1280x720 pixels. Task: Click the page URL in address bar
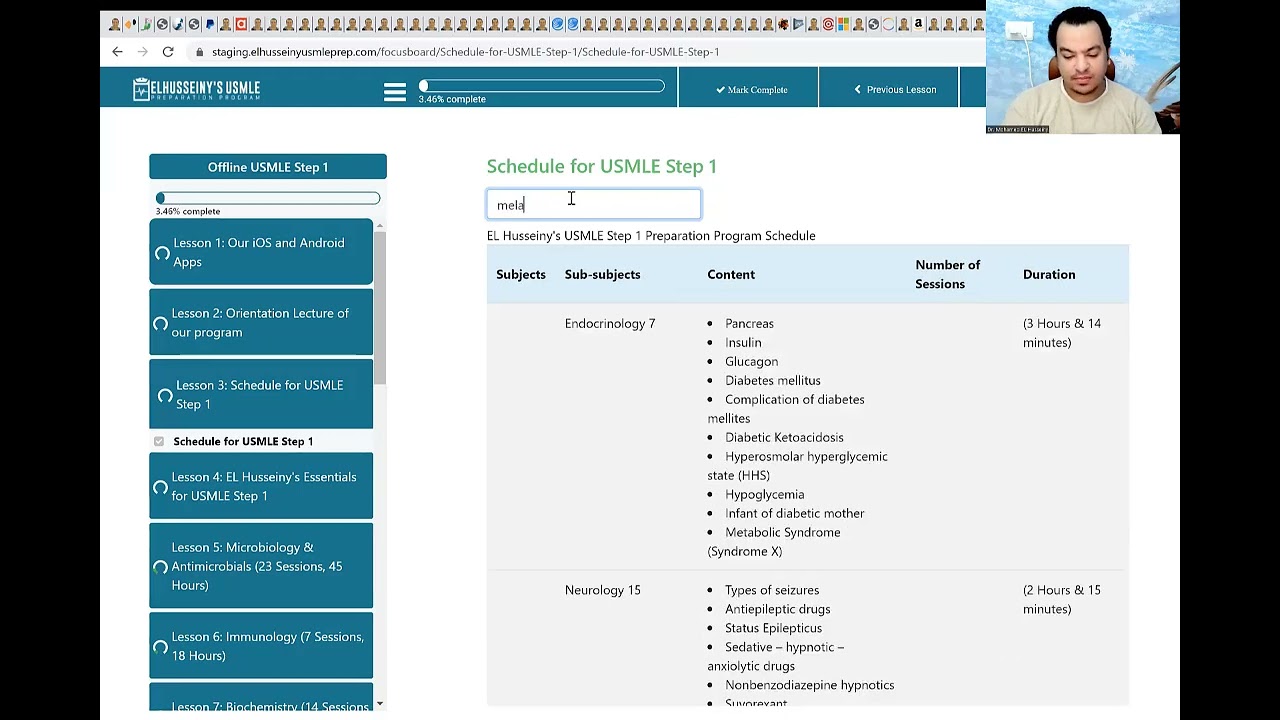point(465,52)
